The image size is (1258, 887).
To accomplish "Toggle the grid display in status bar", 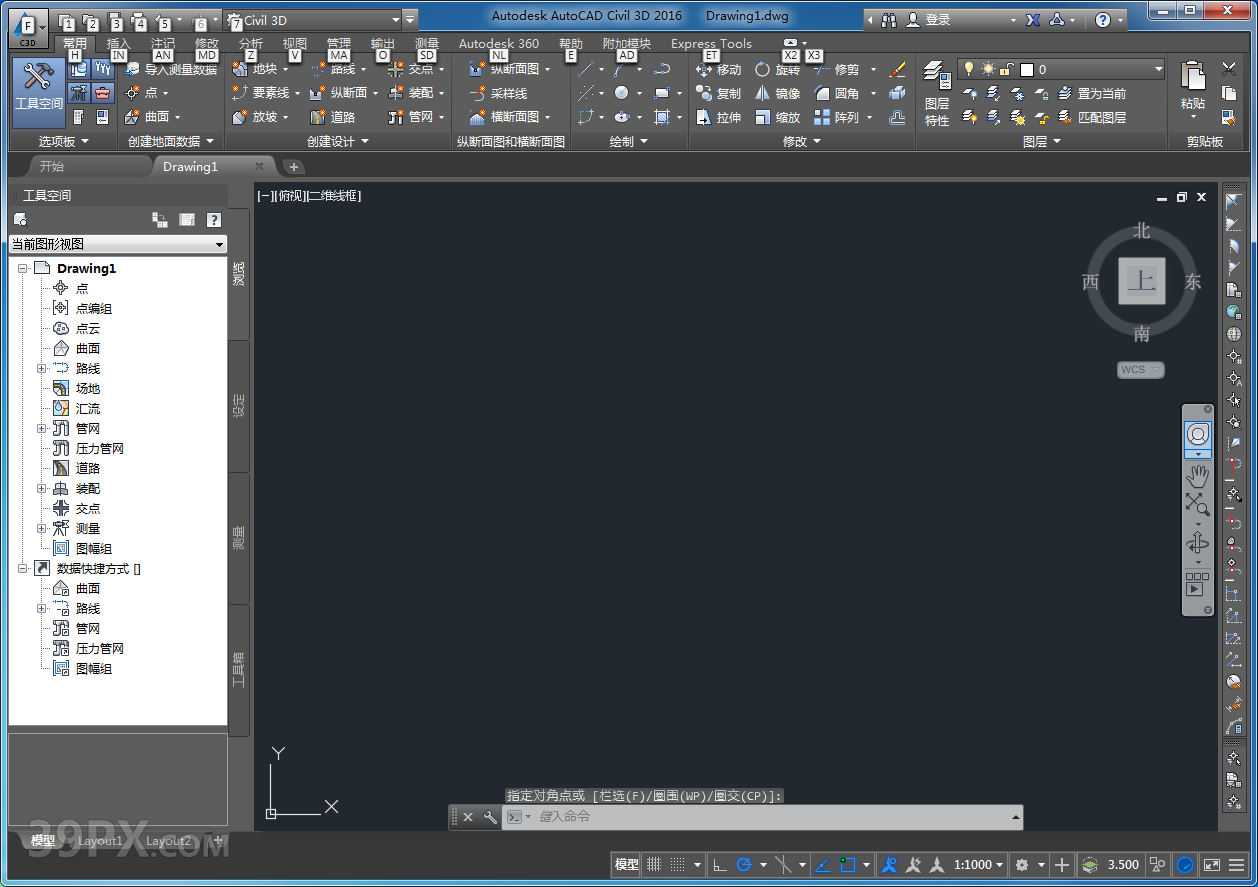I will [x=654, y=864].
